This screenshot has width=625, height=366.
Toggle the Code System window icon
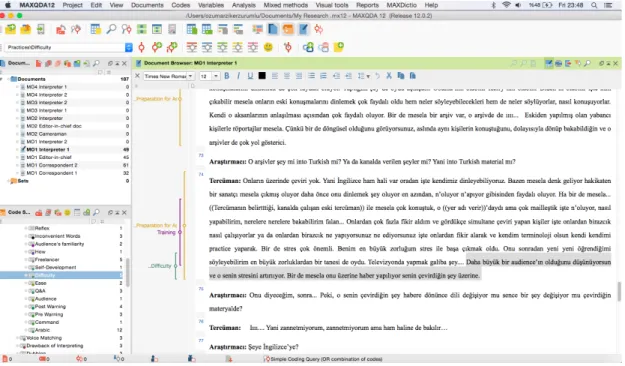[x=288, y=29]
